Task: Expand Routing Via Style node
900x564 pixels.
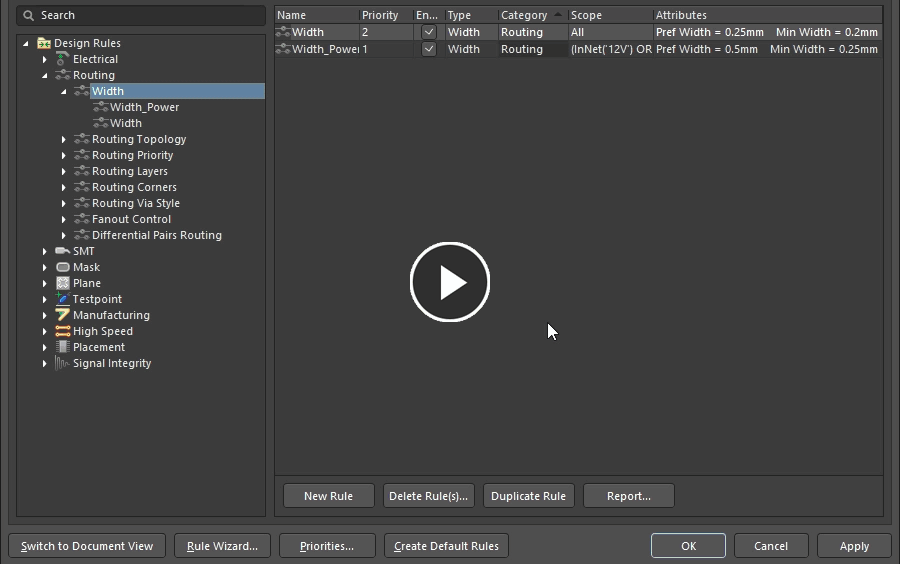Action: click(64, 204)
